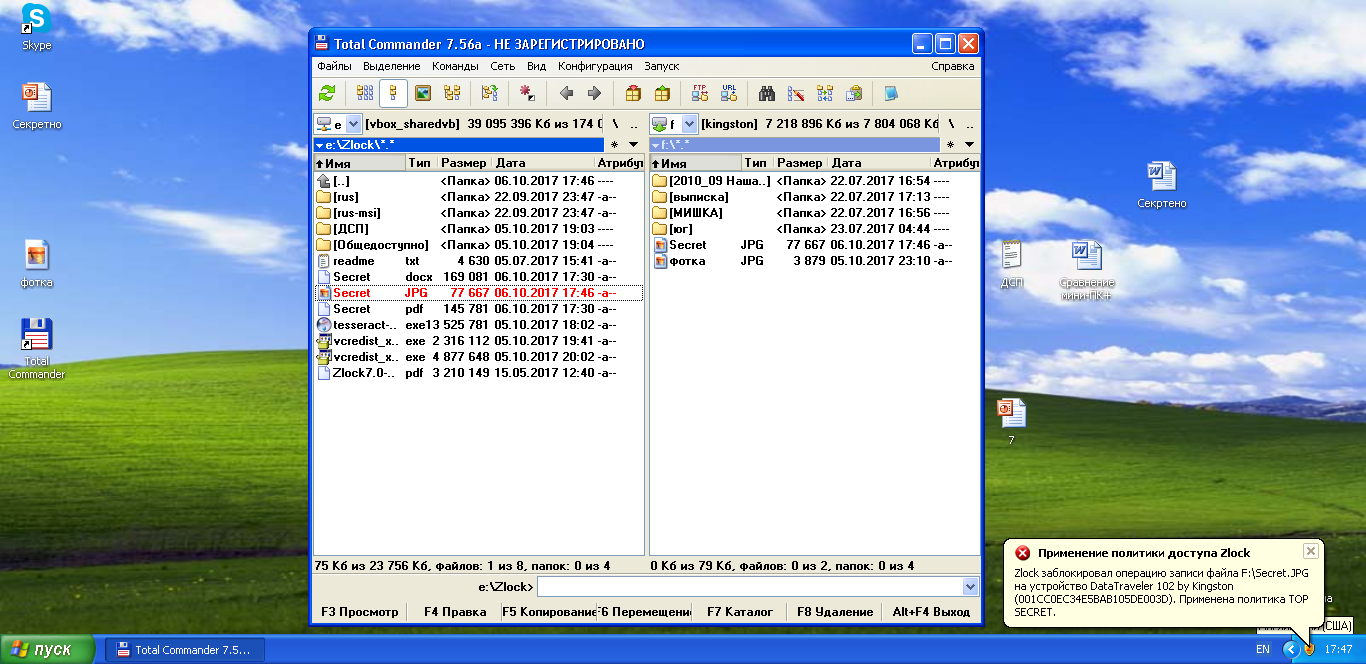The width and height of the screenshot is (1366, 664).
Task: Click the invert selection star icon
Action: (x=526, y=93)
